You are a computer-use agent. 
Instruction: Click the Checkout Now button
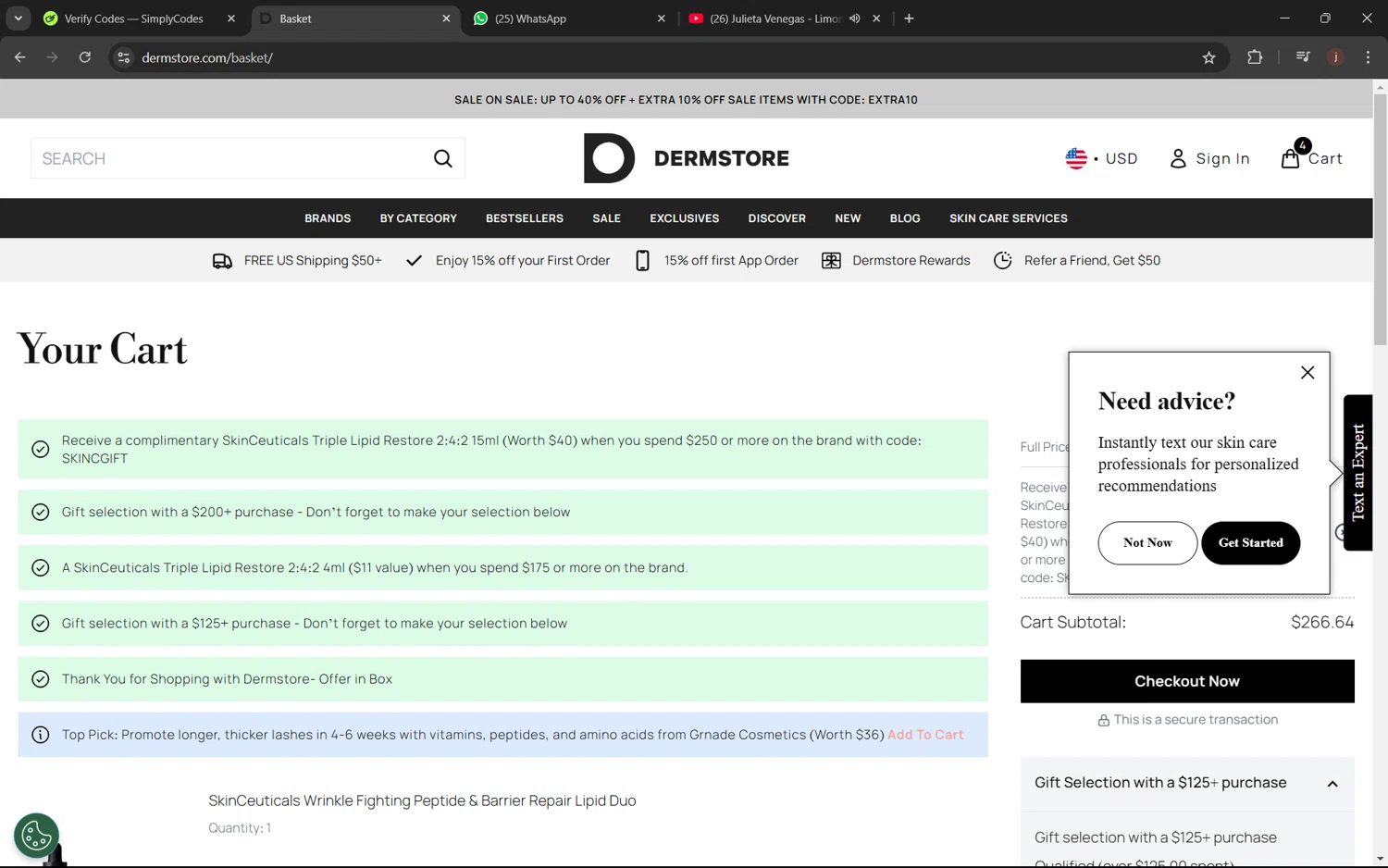[x=1187, y=681]
